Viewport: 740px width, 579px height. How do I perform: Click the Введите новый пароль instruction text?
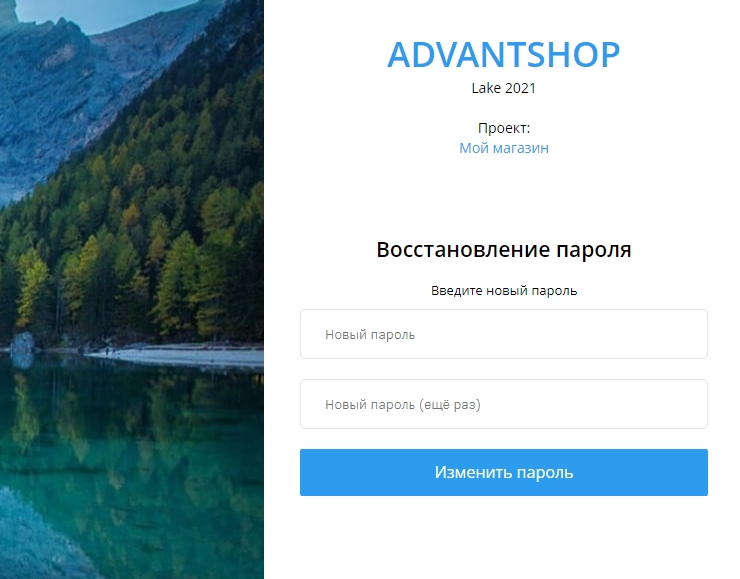[504, 291]
